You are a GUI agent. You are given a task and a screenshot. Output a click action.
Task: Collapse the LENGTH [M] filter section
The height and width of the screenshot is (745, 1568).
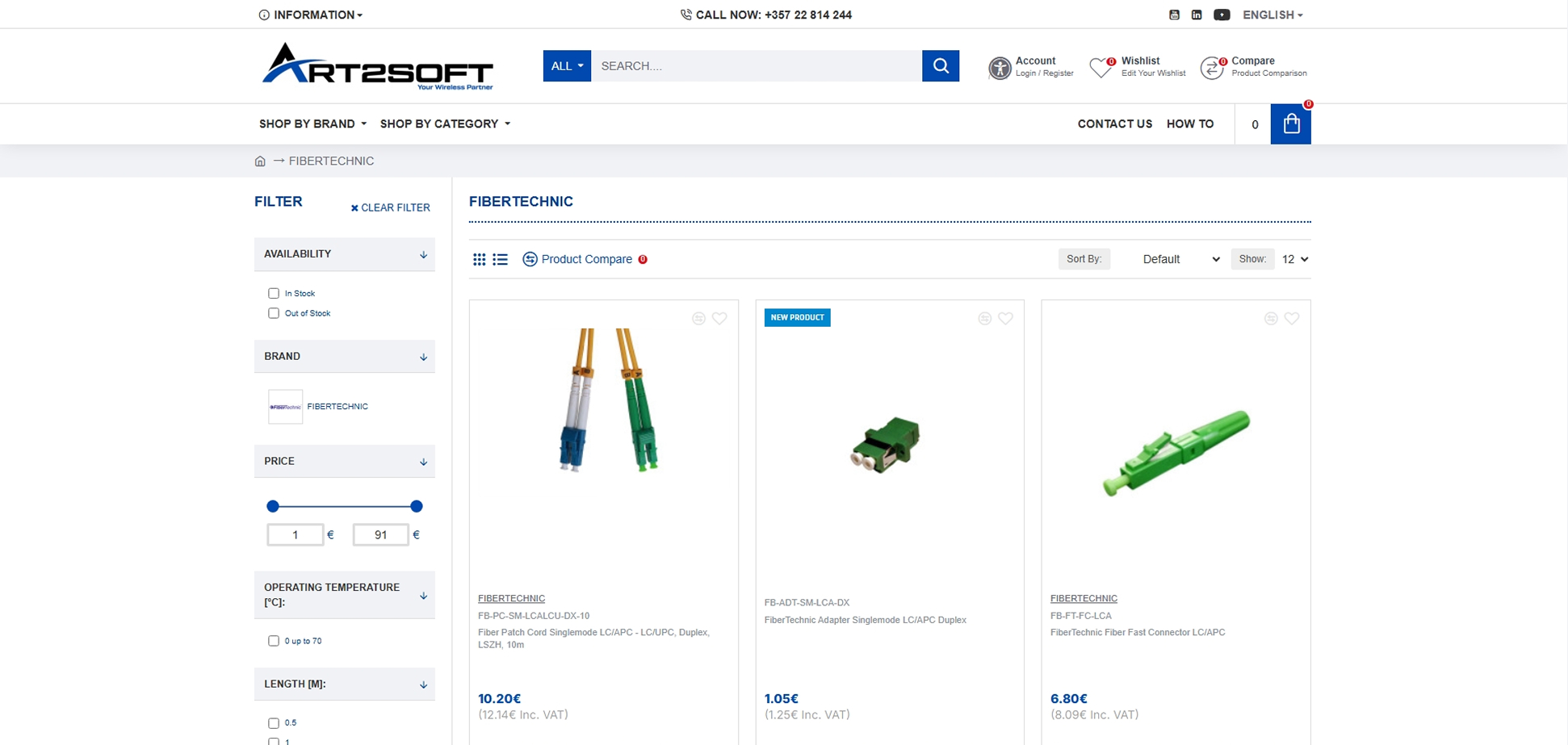point(345,684)
